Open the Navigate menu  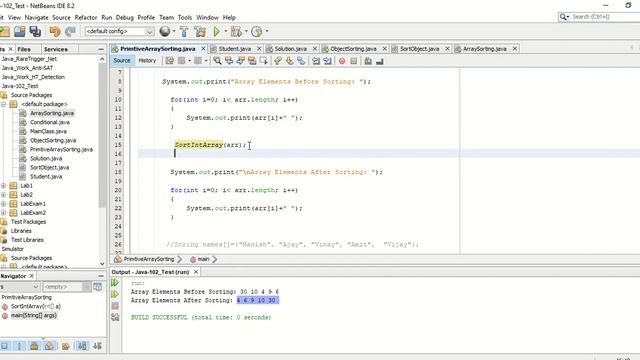point(36,18)
